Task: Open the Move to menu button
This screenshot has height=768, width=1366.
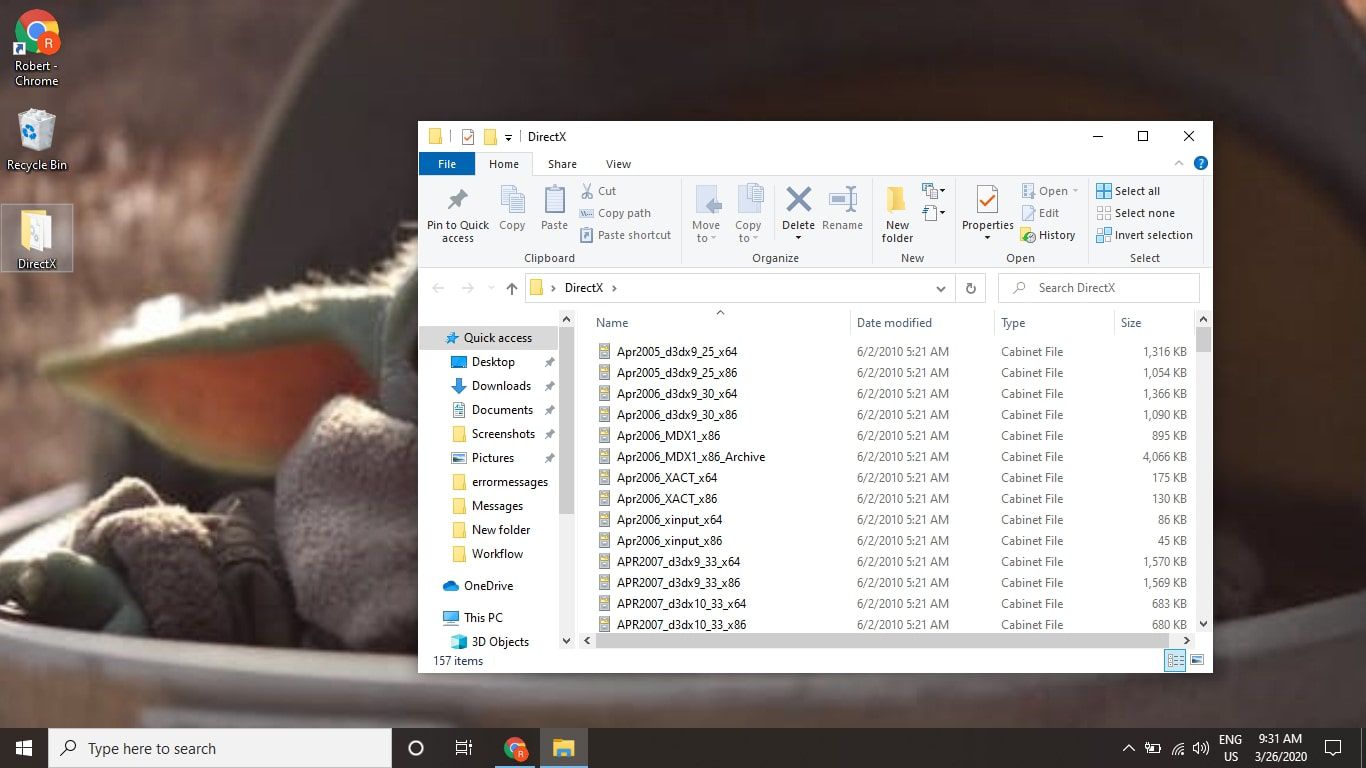Action: point(706,213)
